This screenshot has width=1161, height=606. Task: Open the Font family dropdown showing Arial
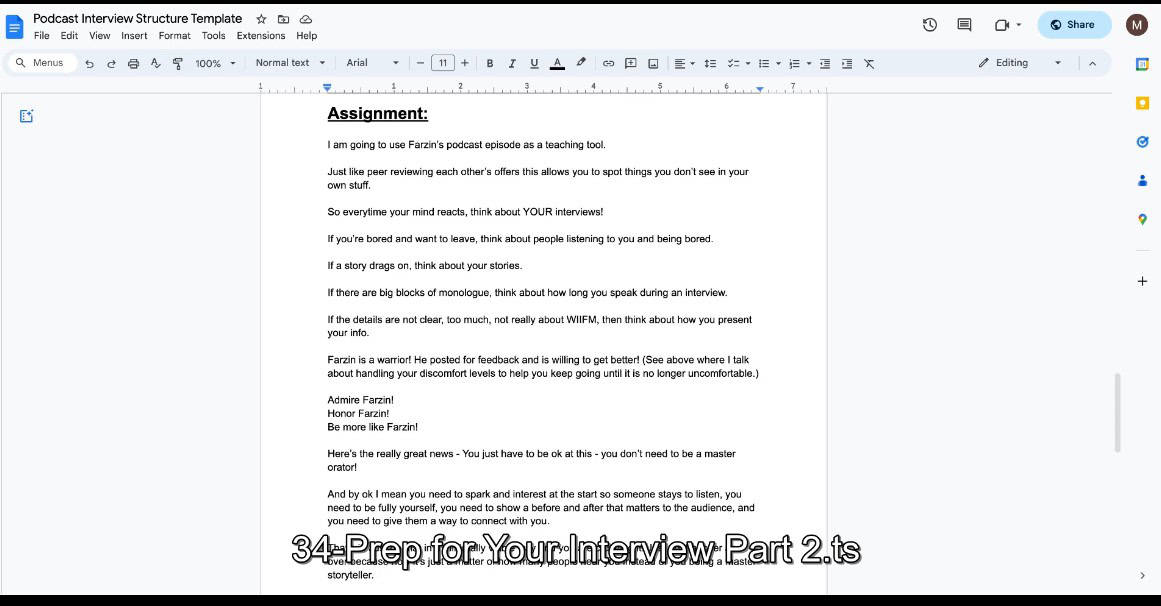coord(370,62)
